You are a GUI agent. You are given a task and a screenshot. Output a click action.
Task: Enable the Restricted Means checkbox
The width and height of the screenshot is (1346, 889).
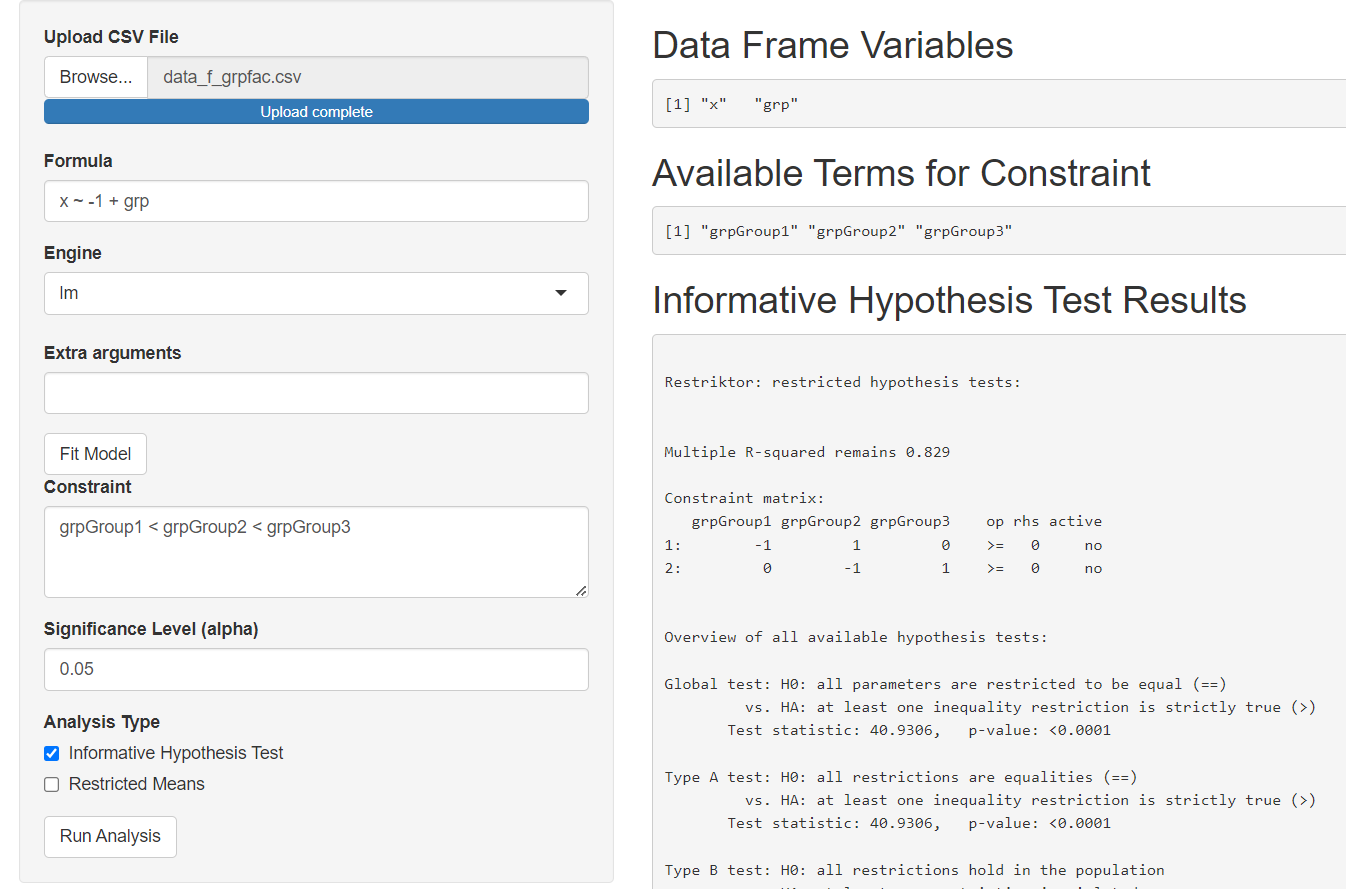click(52, 785)
